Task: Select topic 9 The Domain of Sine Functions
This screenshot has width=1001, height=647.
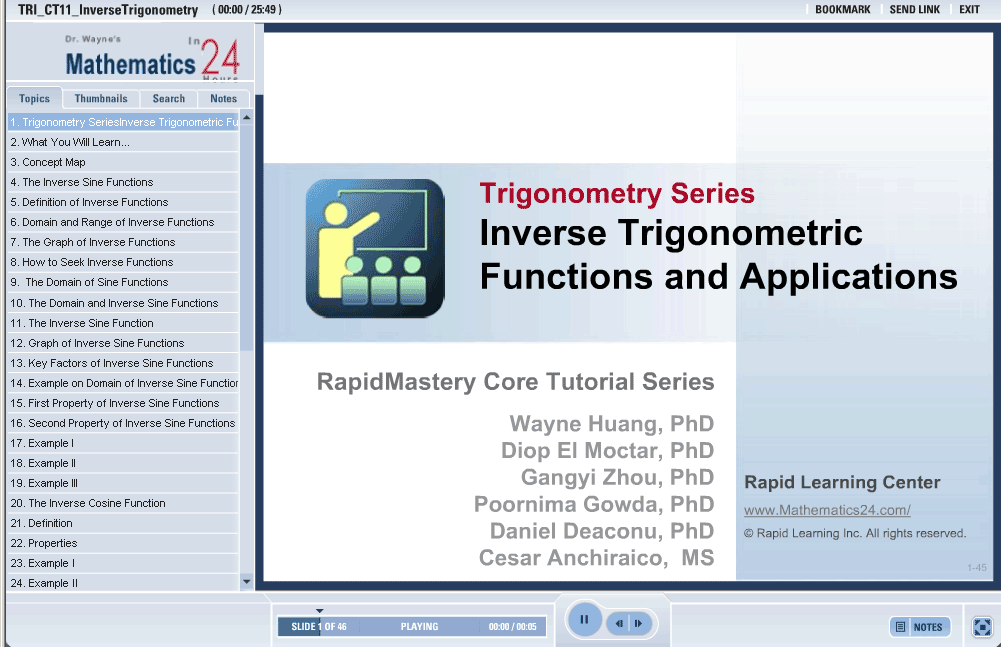Action: point(123,282)
